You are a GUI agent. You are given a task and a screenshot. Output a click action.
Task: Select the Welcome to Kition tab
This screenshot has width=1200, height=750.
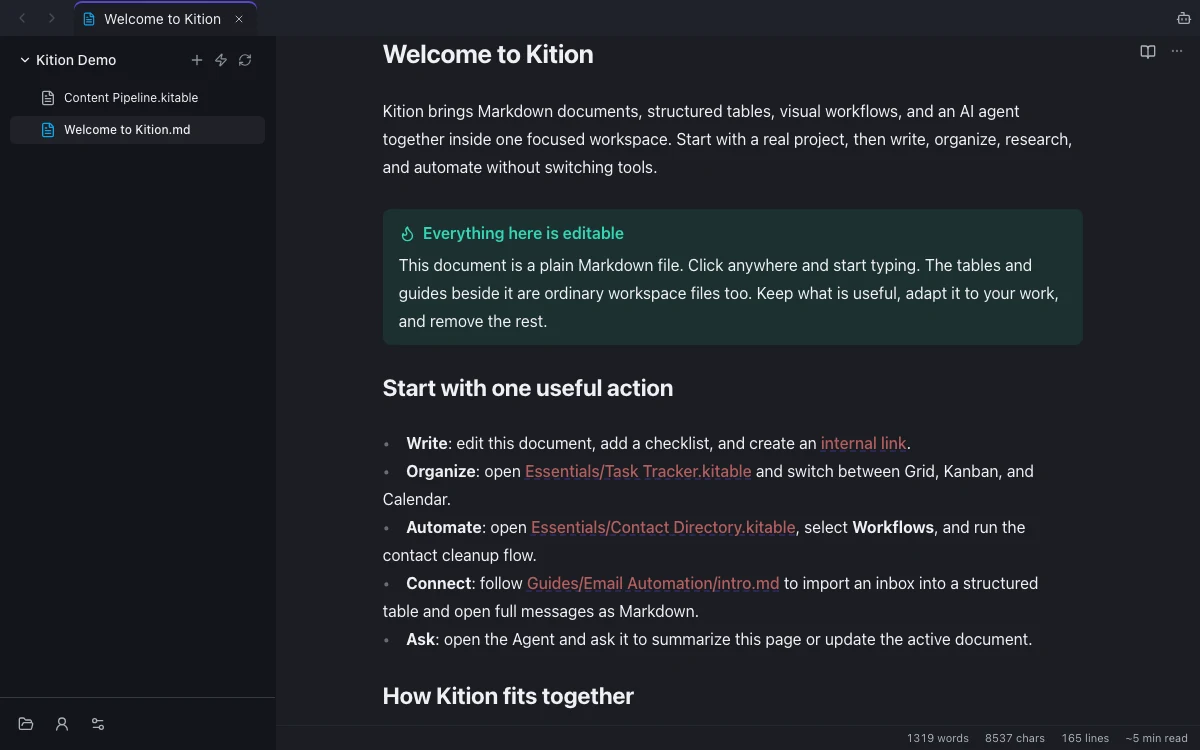tap(165, 19)
